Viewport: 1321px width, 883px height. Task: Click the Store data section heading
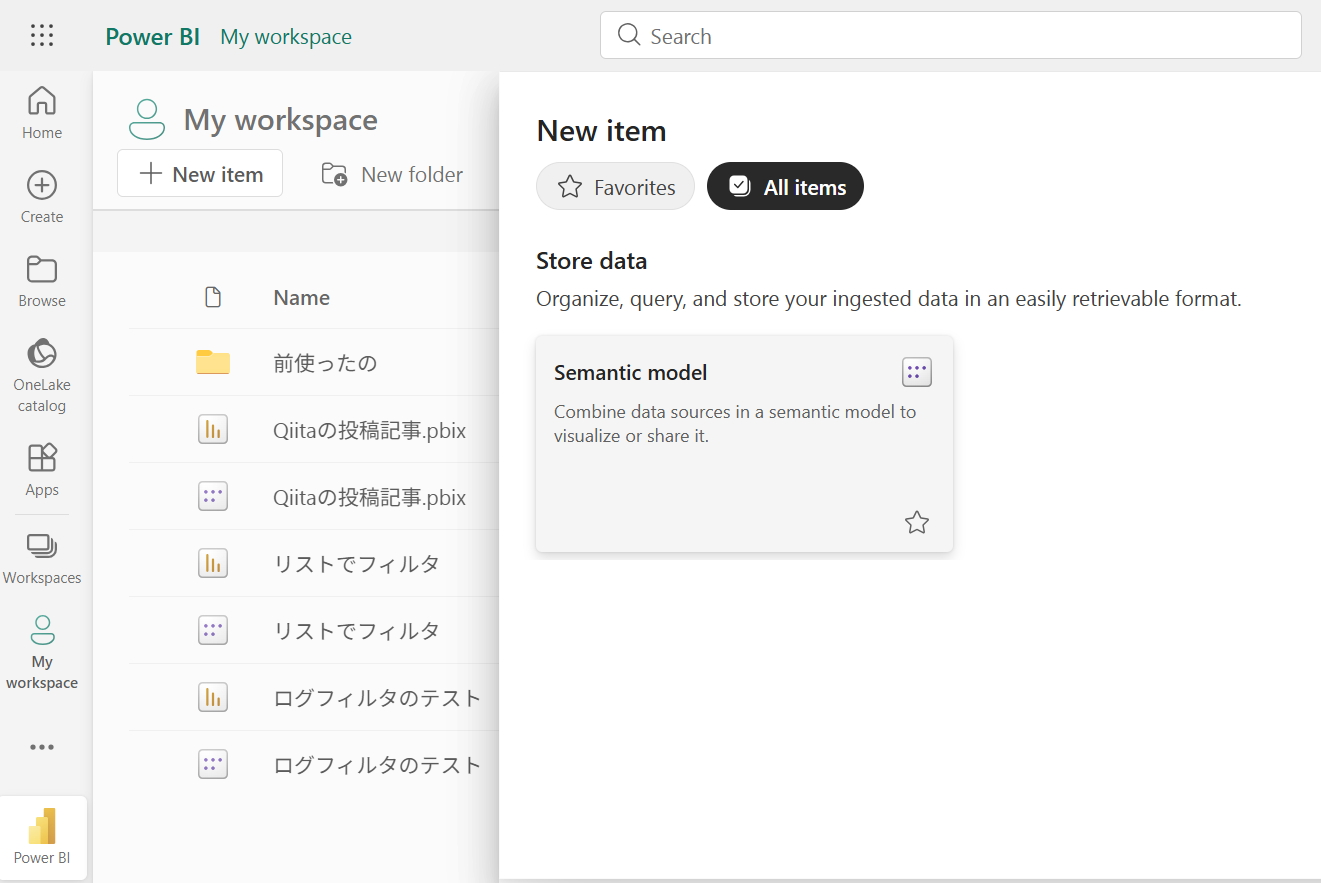592,261
